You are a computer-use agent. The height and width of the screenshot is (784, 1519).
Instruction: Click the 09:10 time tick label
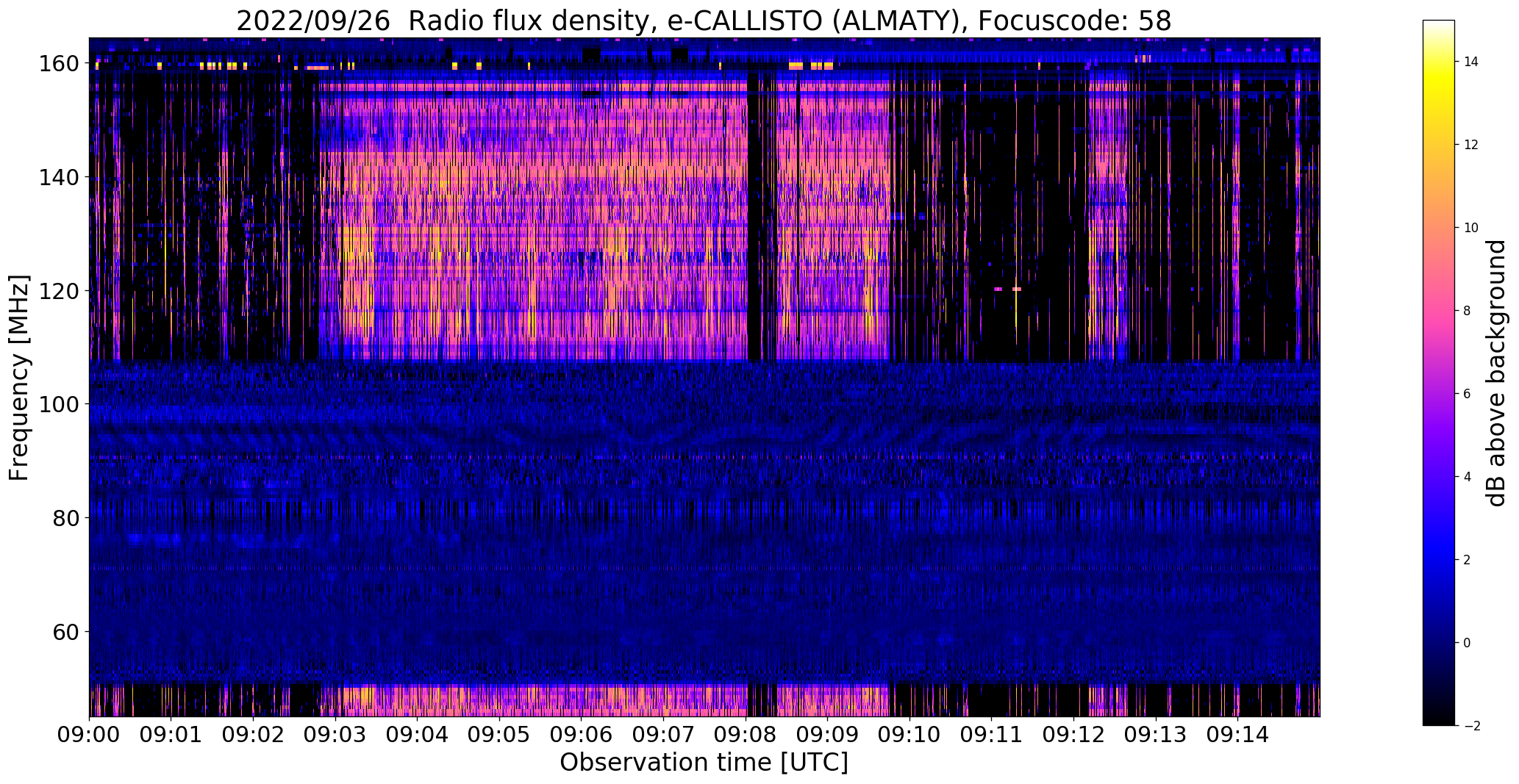point(910,733)
